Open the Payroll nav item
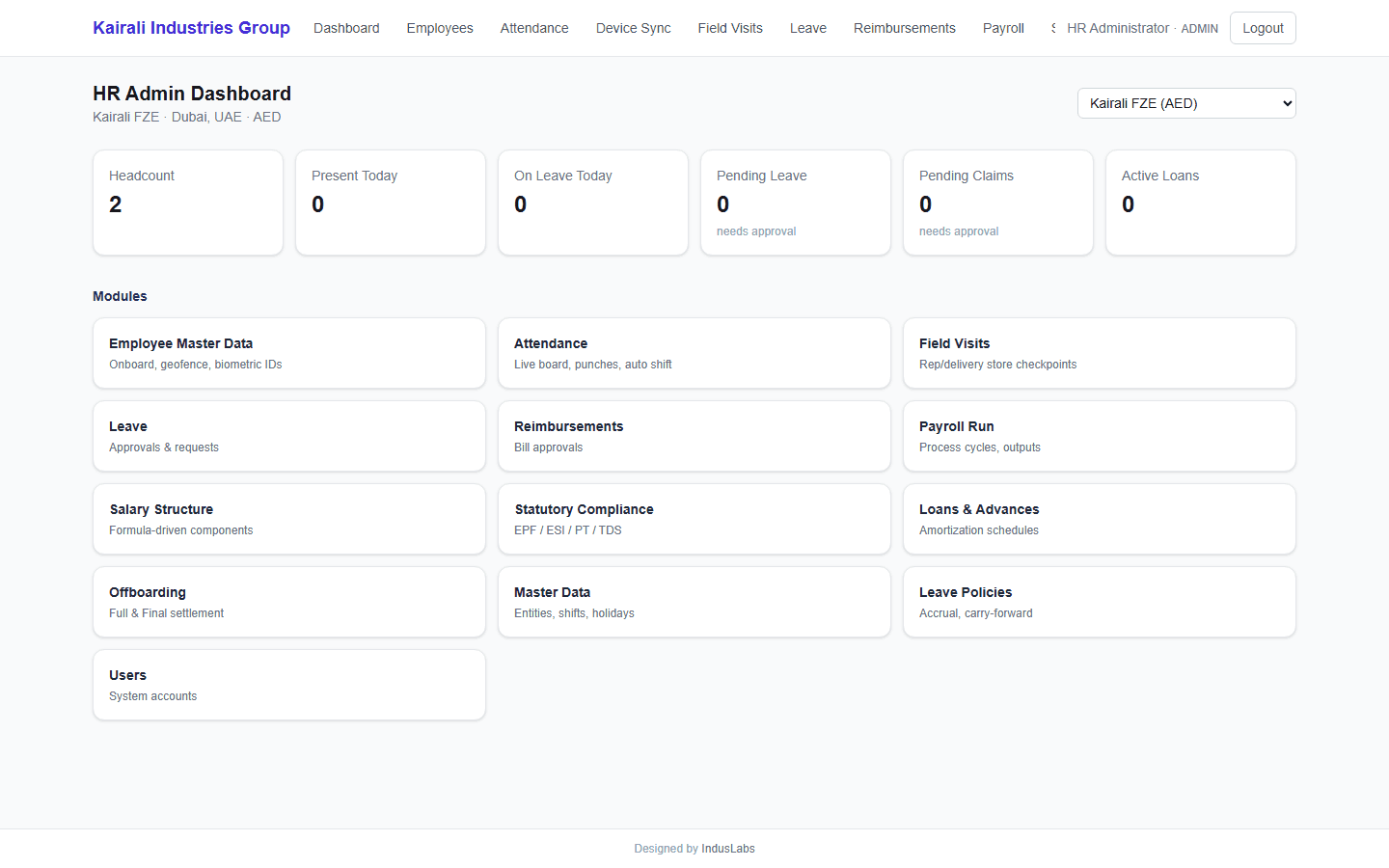Image resolution: width=1389 pixels, height=868 pixels. (x=1003, y=28)
